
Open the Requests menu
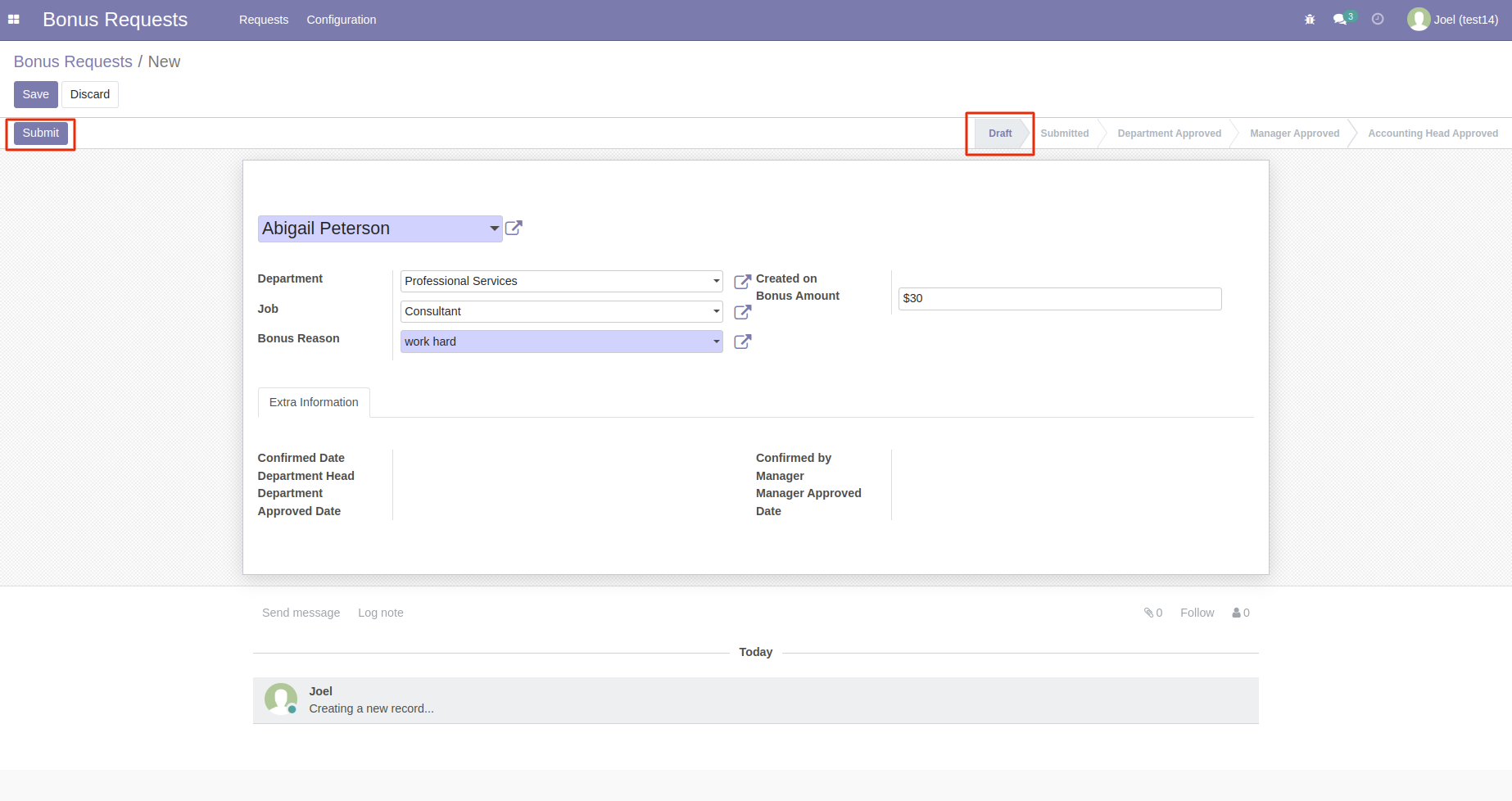pyautogui.click(x=264, y=20)
